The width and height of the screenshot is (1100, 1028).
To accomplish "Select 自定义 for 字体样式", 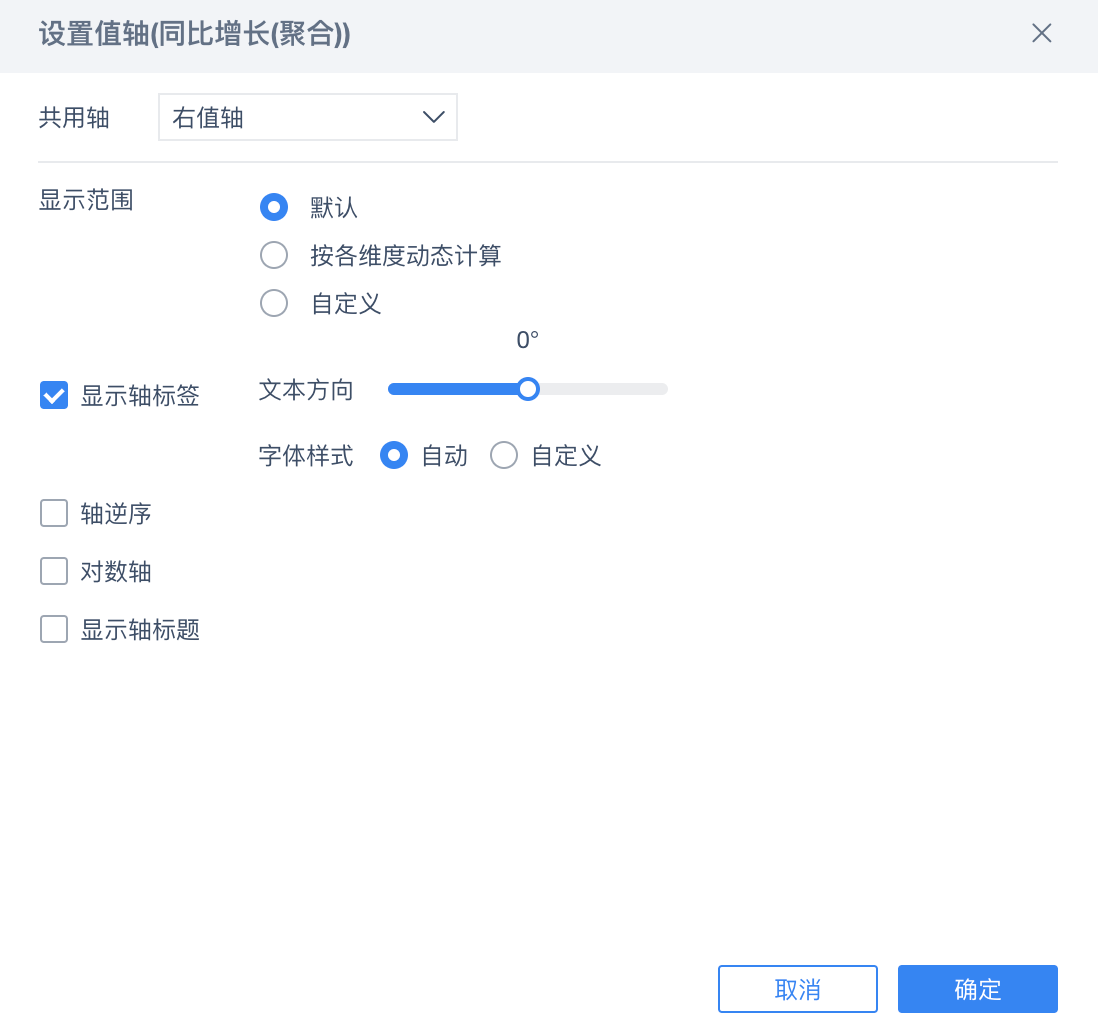I will point(504,455).
